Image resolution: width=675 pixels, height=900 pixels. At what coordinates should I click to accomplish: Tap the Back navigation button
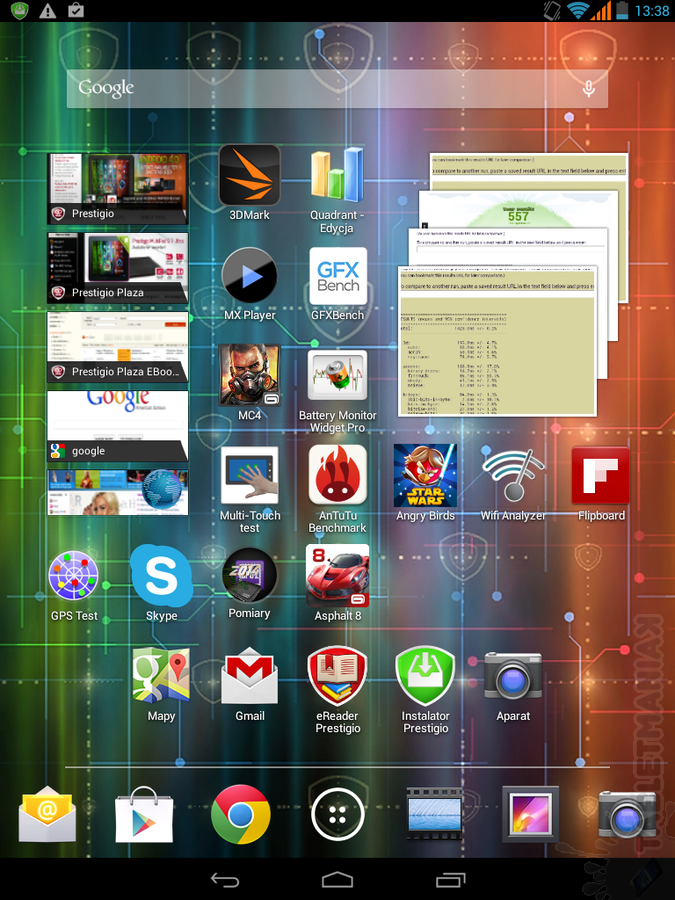[224, 879]
